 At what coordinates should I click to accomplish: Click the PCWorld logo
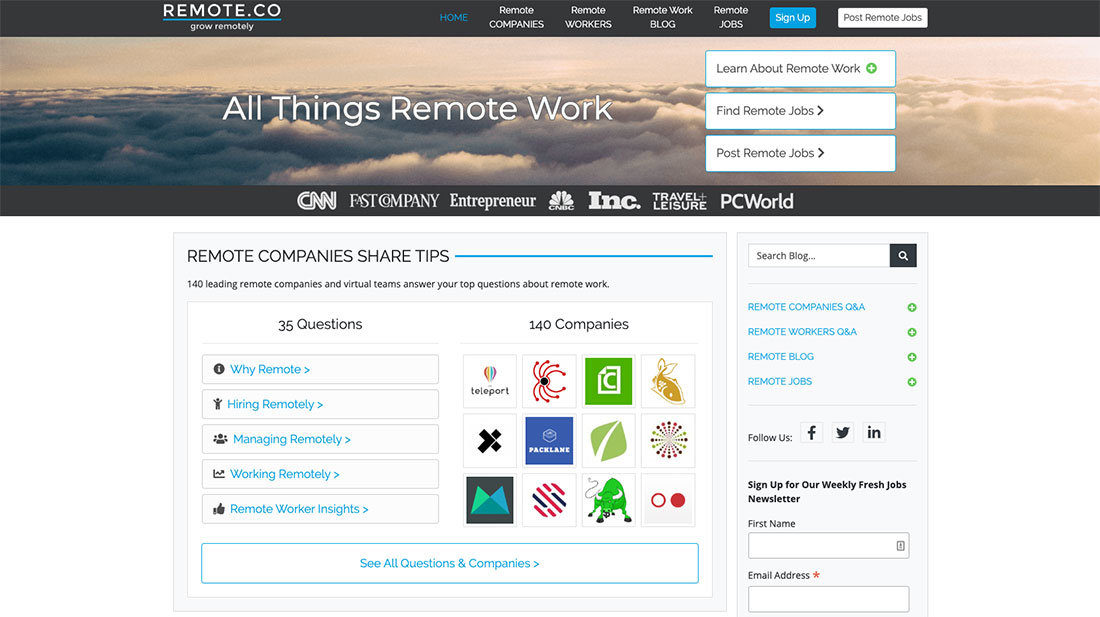point(756,201)
